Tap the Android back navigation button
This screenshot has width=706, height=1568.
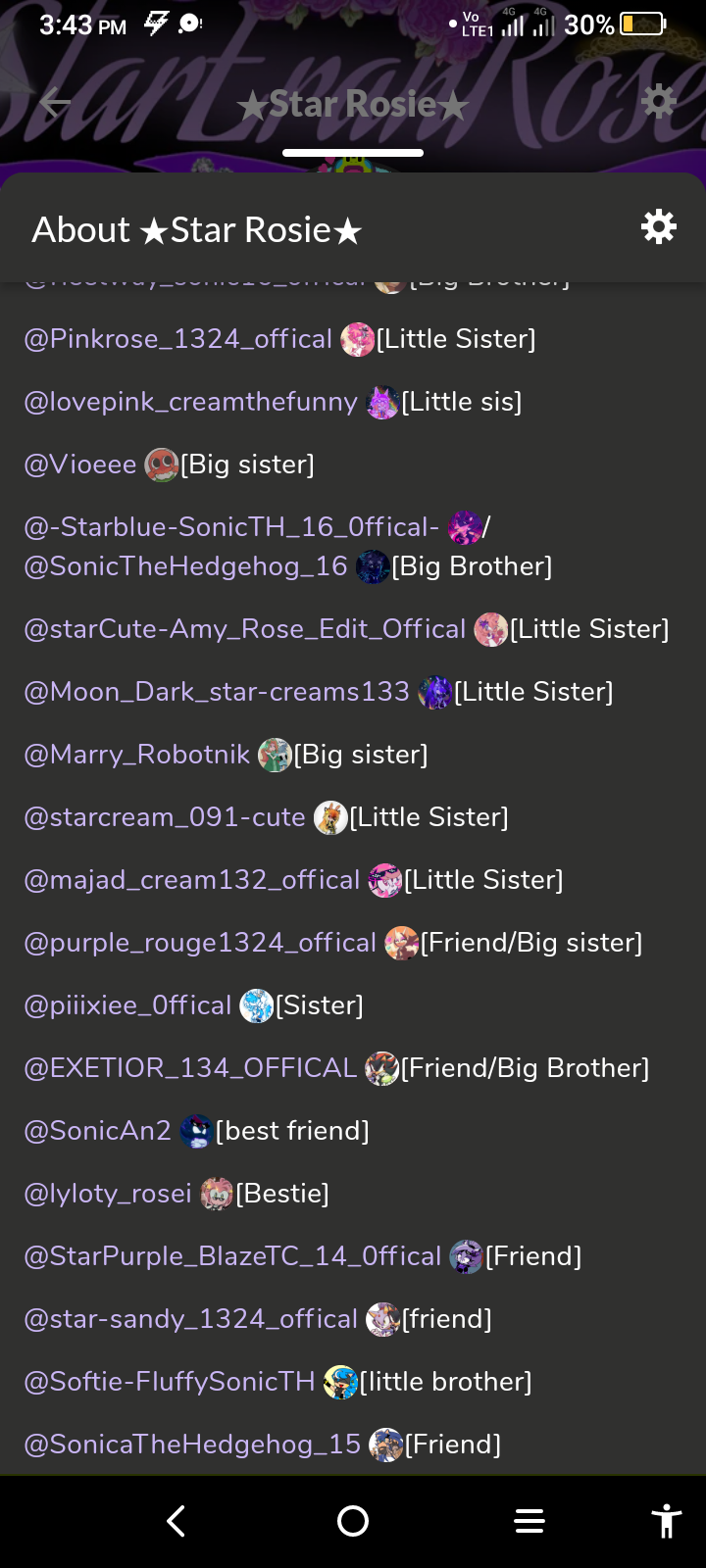[x=176, y=1521]
